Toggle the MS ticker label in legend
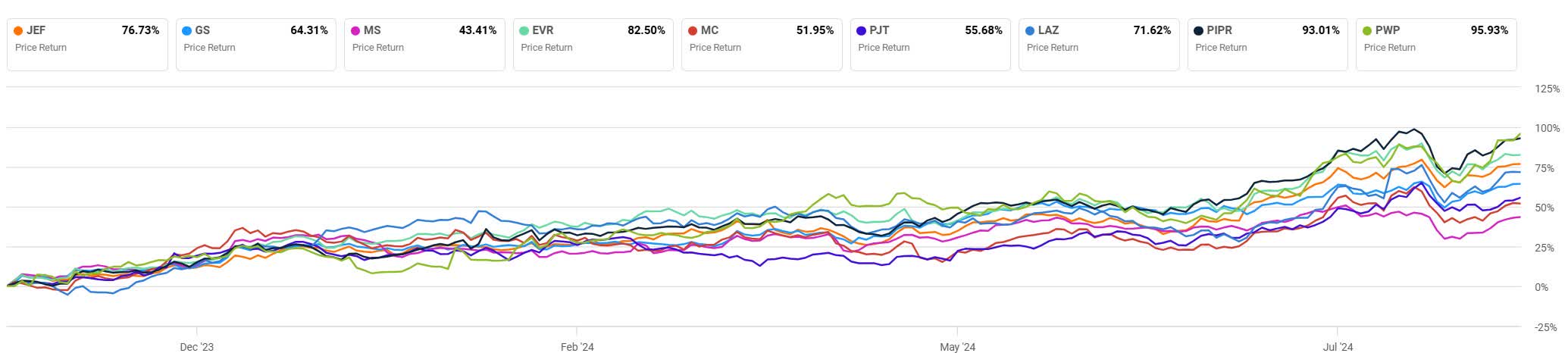The width and height of the screenshot is (1568, 353). tap(372, 31)
